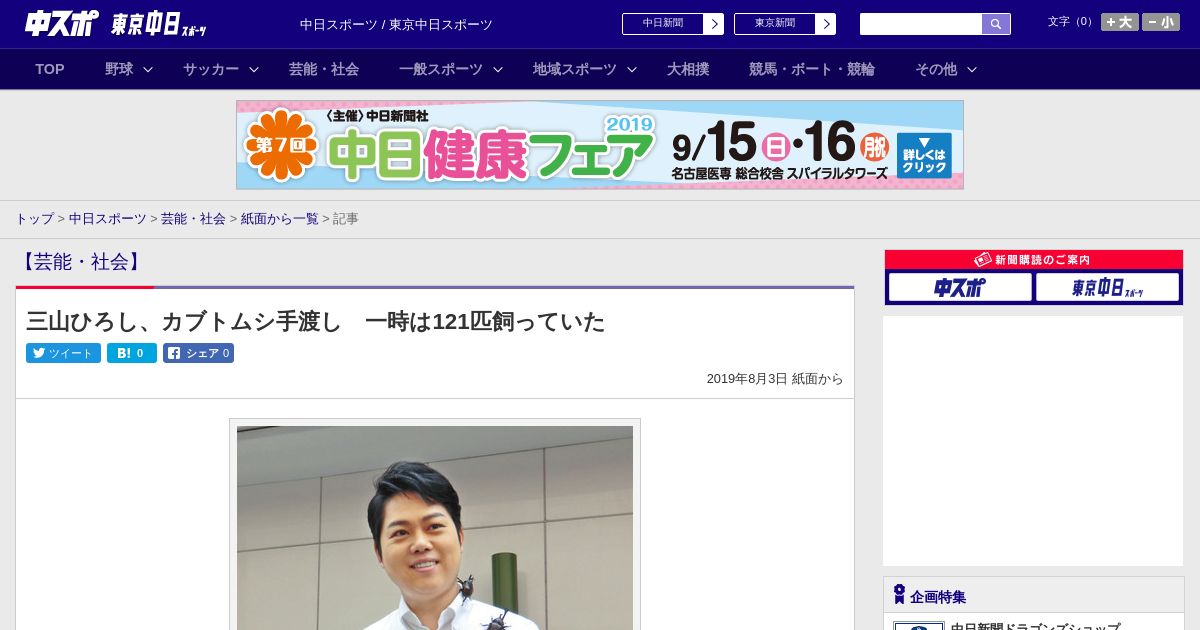
Task: Go to 中日スポーツ breadcrumb link
Action: coord(107,219)
